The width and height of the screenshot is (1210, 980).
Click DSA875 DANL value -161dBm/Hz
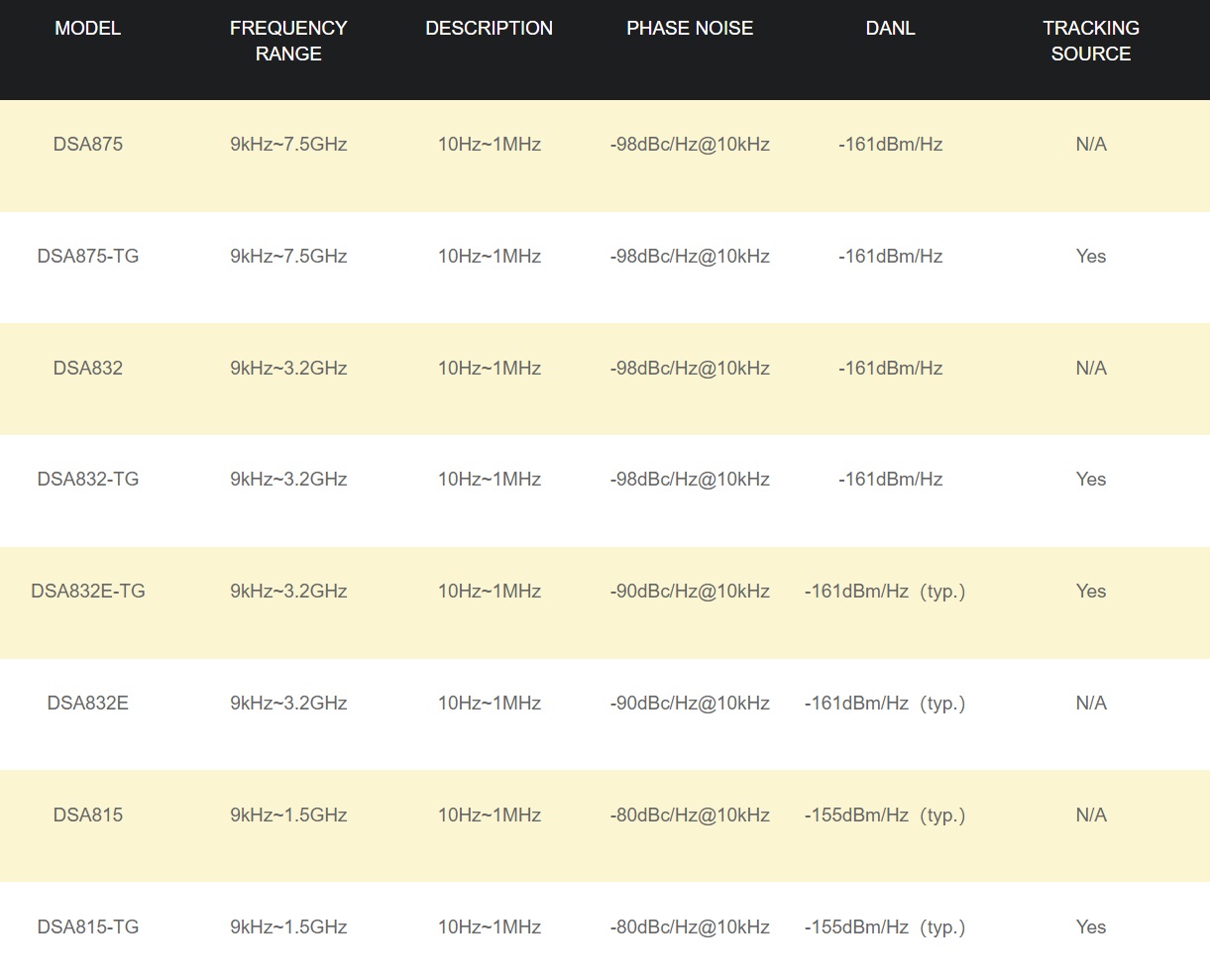pyautogui.click(x=891, y=145)
